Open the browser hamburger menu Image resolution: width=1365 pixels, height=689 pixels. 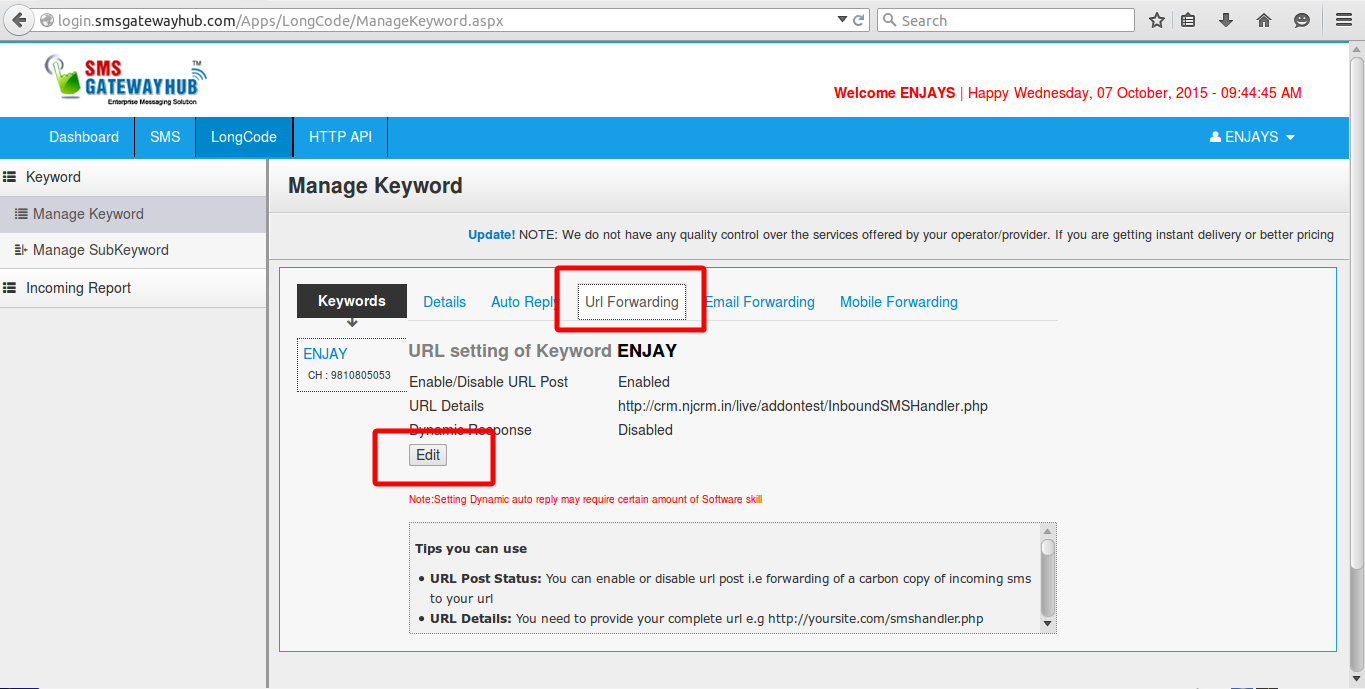pyautogui.click(x=1344, y=20)
